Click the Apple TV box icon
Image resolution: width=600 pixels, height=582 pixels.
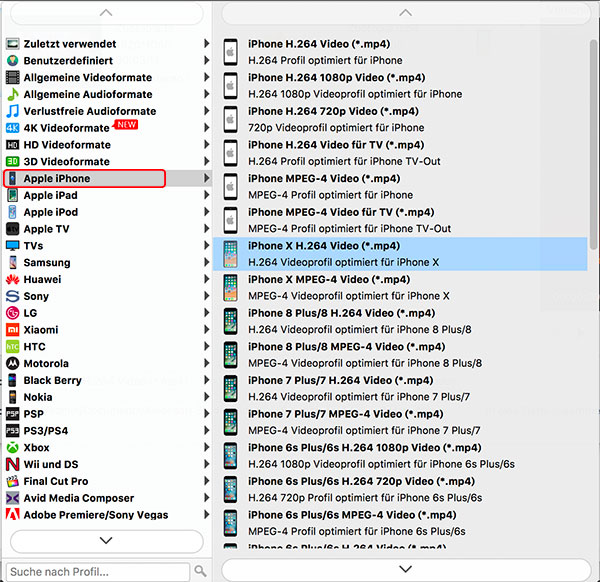coord(13,229)
